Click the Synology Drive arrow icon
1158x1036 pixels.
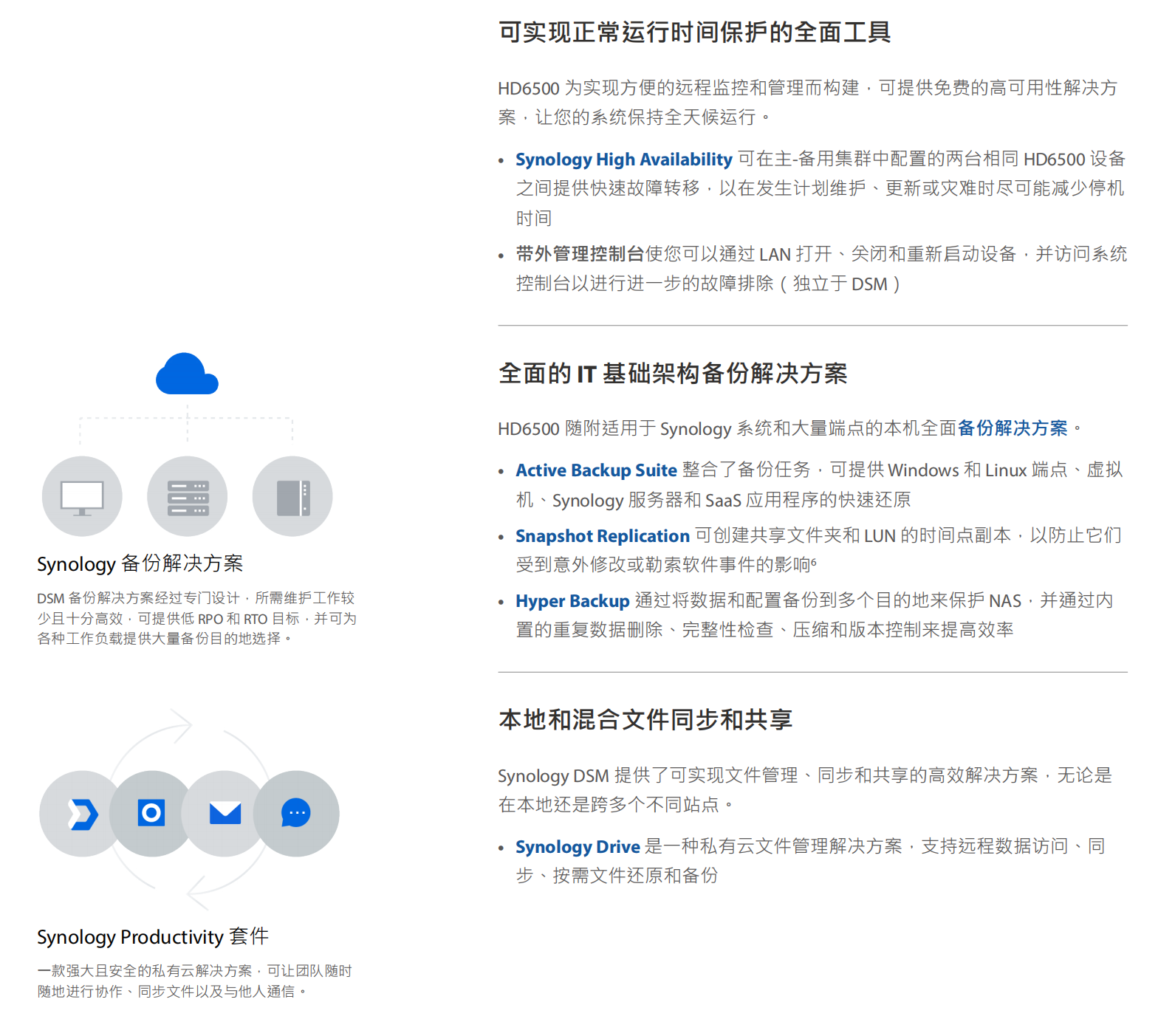82,814
